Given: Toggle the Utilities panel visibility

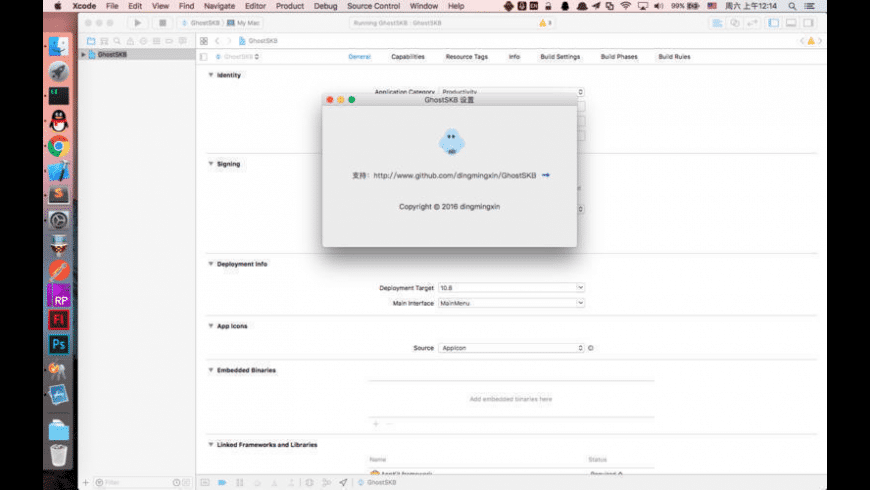Looking at the screenshot, I should [808, 23].
